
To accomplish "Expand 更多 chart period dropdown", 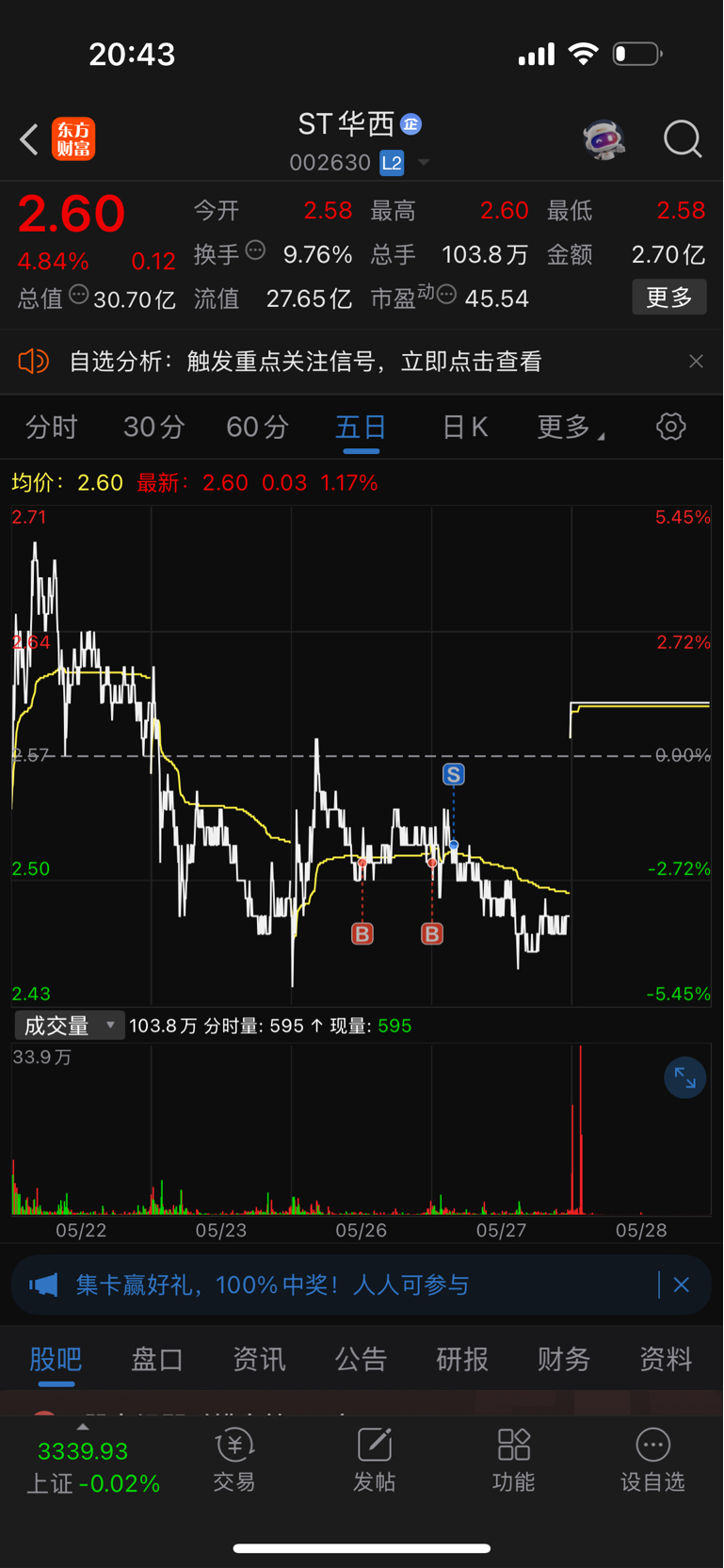I will click(571, 428).
